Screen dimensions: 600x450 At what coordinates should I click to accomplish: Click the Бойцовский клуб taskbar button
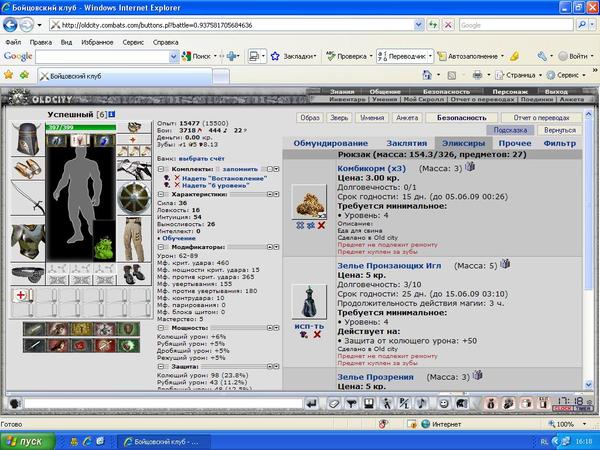pyautogui.click(x=163, y=442)
